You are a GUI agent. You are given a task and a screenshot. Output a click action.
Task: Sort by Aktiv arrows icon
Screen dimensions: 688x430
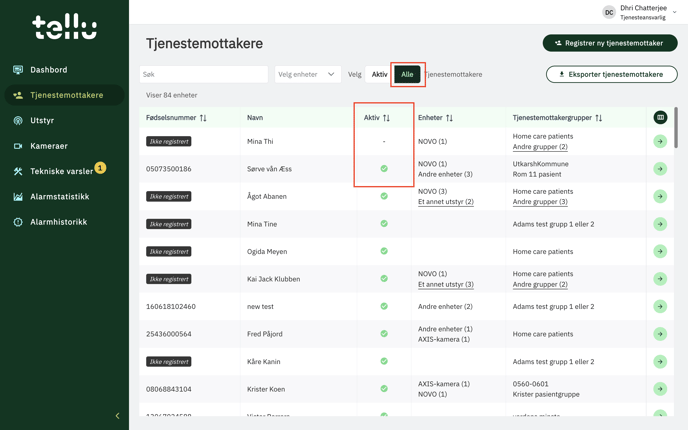386,118
